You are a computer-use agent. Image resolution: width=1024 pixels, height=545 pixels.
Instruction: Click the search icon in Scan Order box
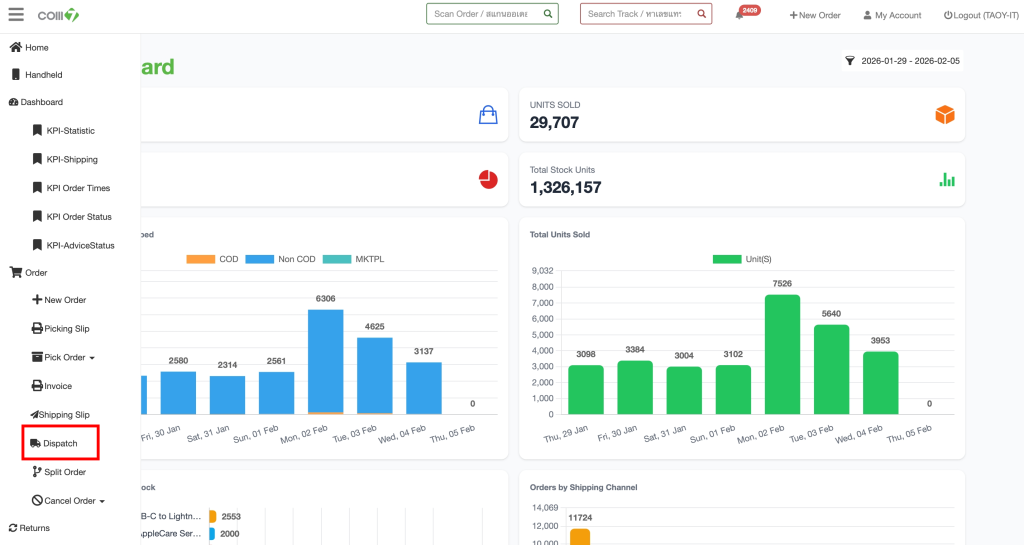(547, 14)
